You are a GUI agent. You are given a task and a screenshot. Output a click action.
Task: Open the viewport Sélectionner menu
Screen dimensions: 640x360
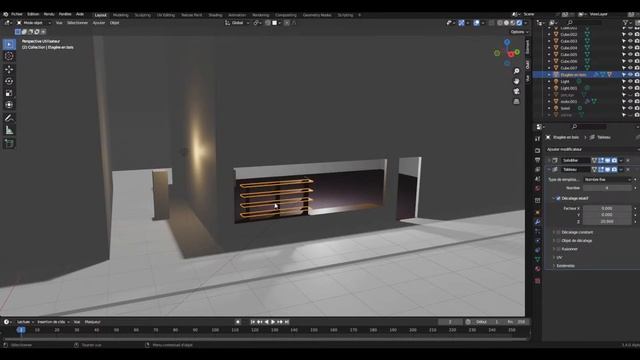point(78,23)
